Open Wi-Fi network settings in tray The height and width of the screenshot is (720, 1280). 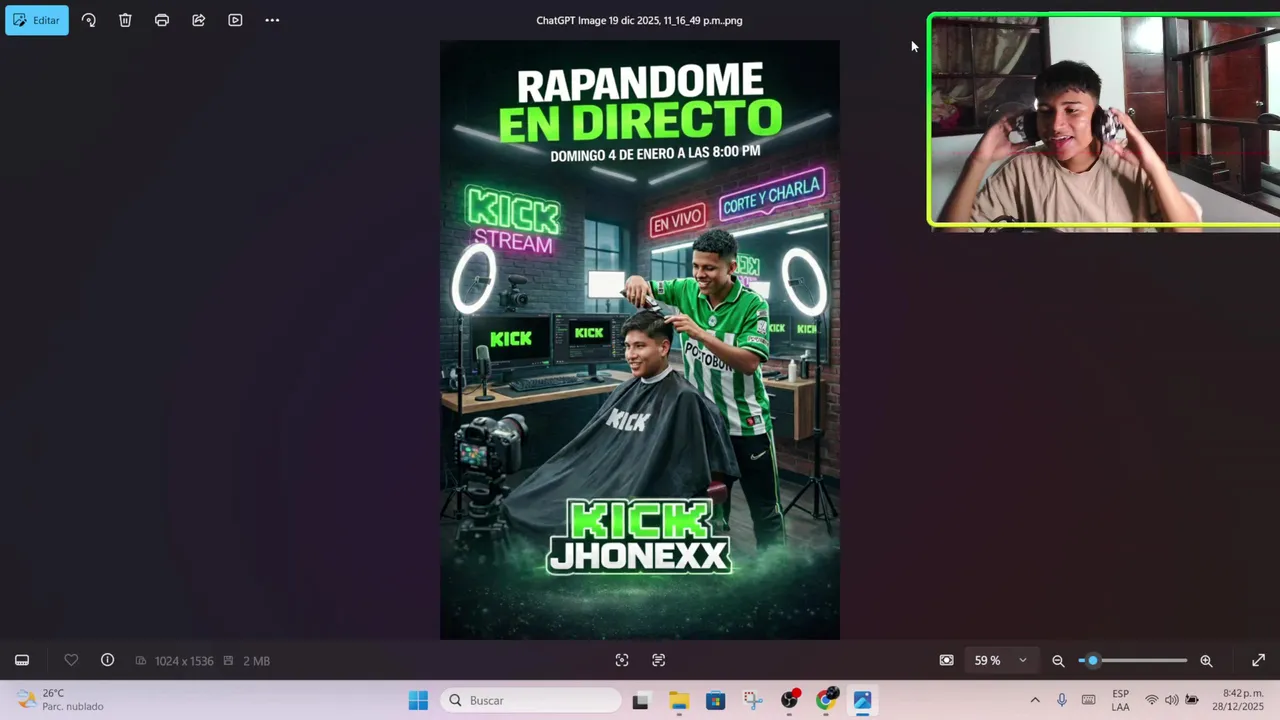click(x=1152, y=700)
